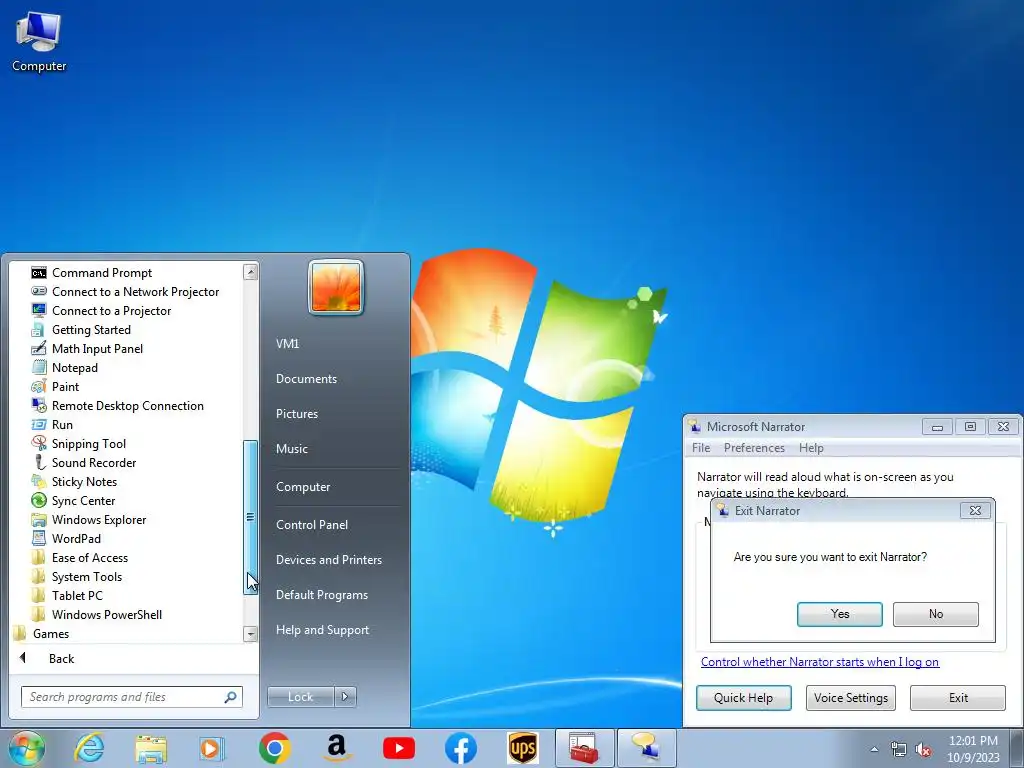Click the red toolbox taskbar icon
Viewport: 1024px width, 768px height.
coord(584,748)
